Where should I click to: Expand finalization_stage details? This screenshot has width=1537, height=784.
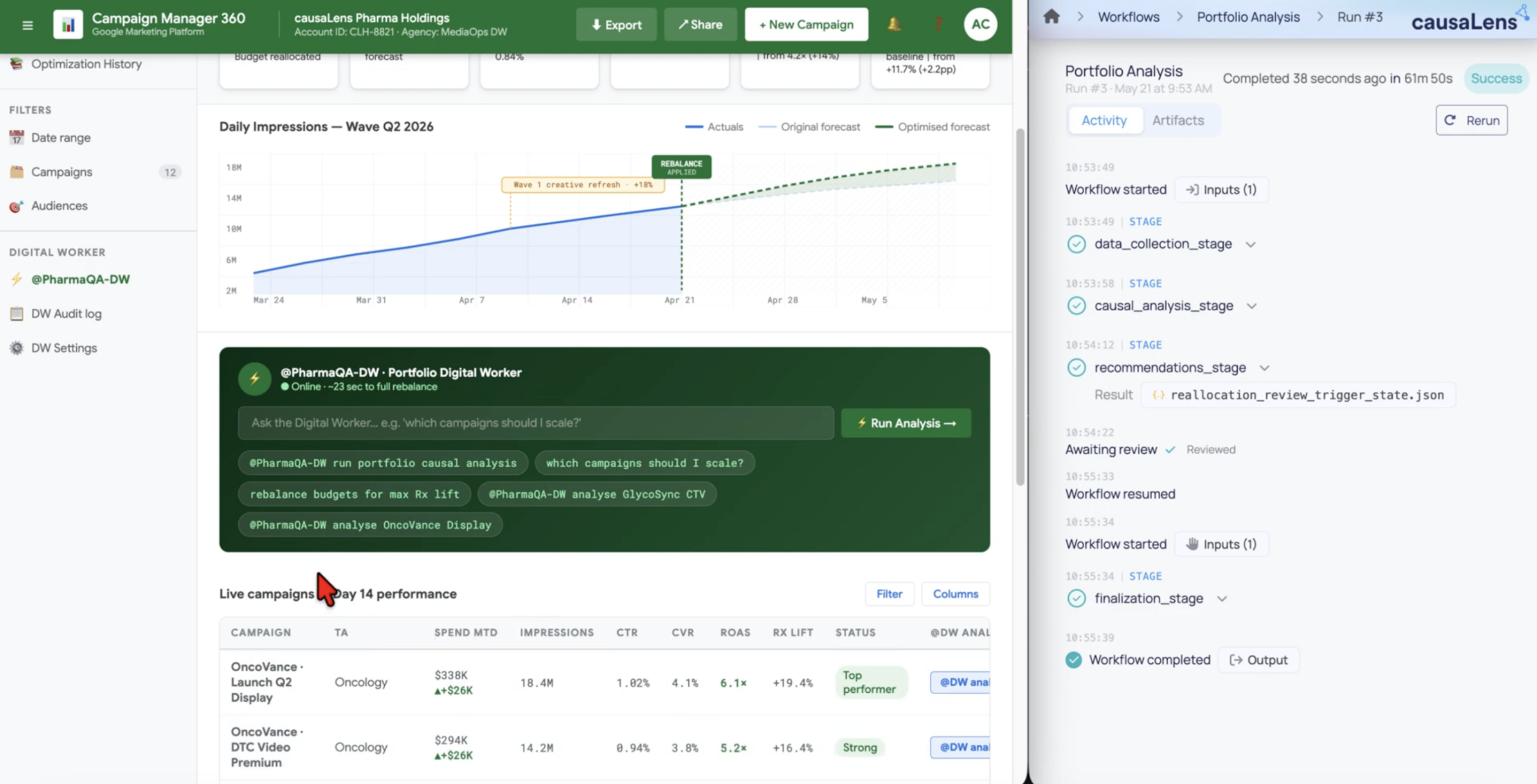[1222, 599]
